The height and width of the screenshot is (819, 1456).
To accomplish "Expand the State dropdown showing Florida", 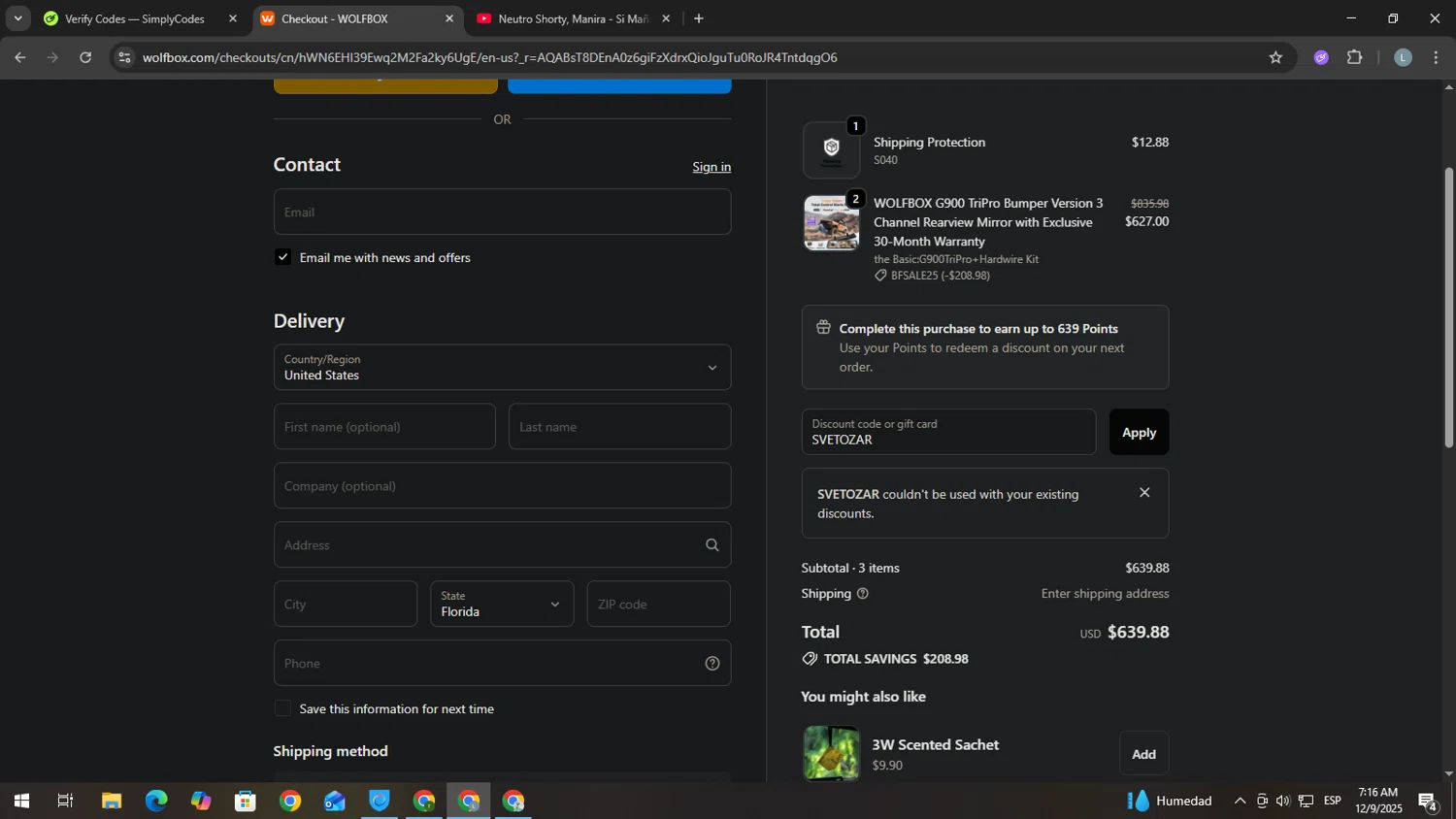I will tap(502, 604).
